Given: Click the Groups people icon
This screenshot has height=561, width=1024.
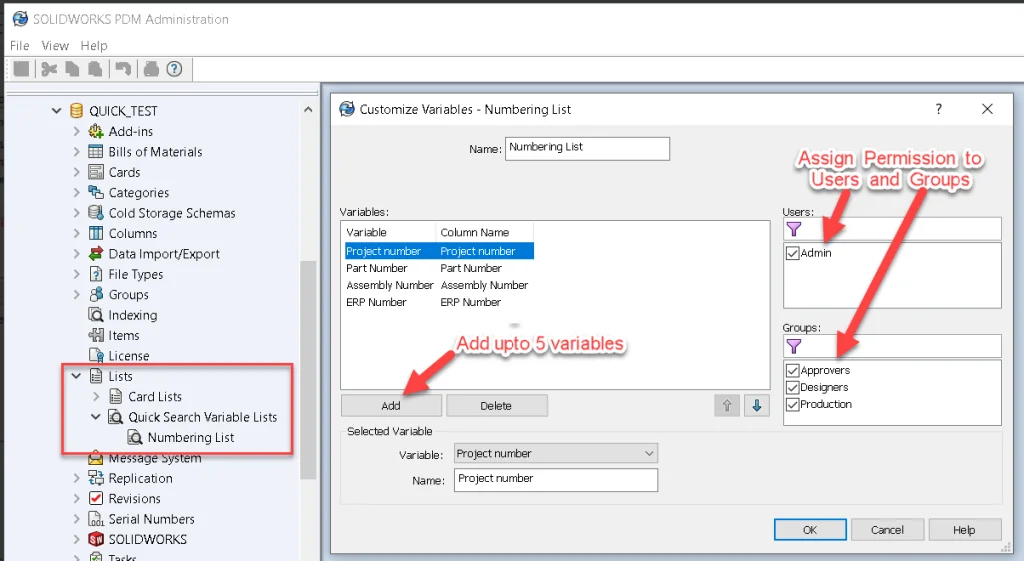Looking at the screenshot, I should click(95, 294).
